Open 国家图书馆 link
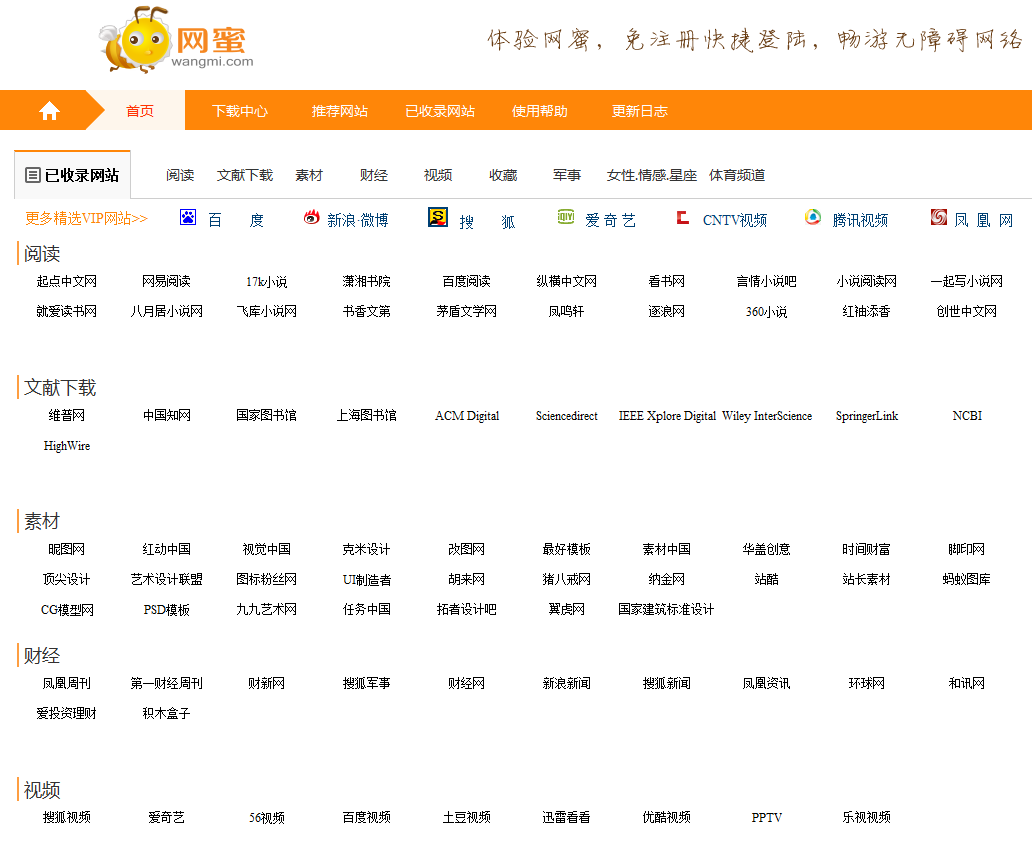This screenshot has width=1032, height=844. coord(267,415)
